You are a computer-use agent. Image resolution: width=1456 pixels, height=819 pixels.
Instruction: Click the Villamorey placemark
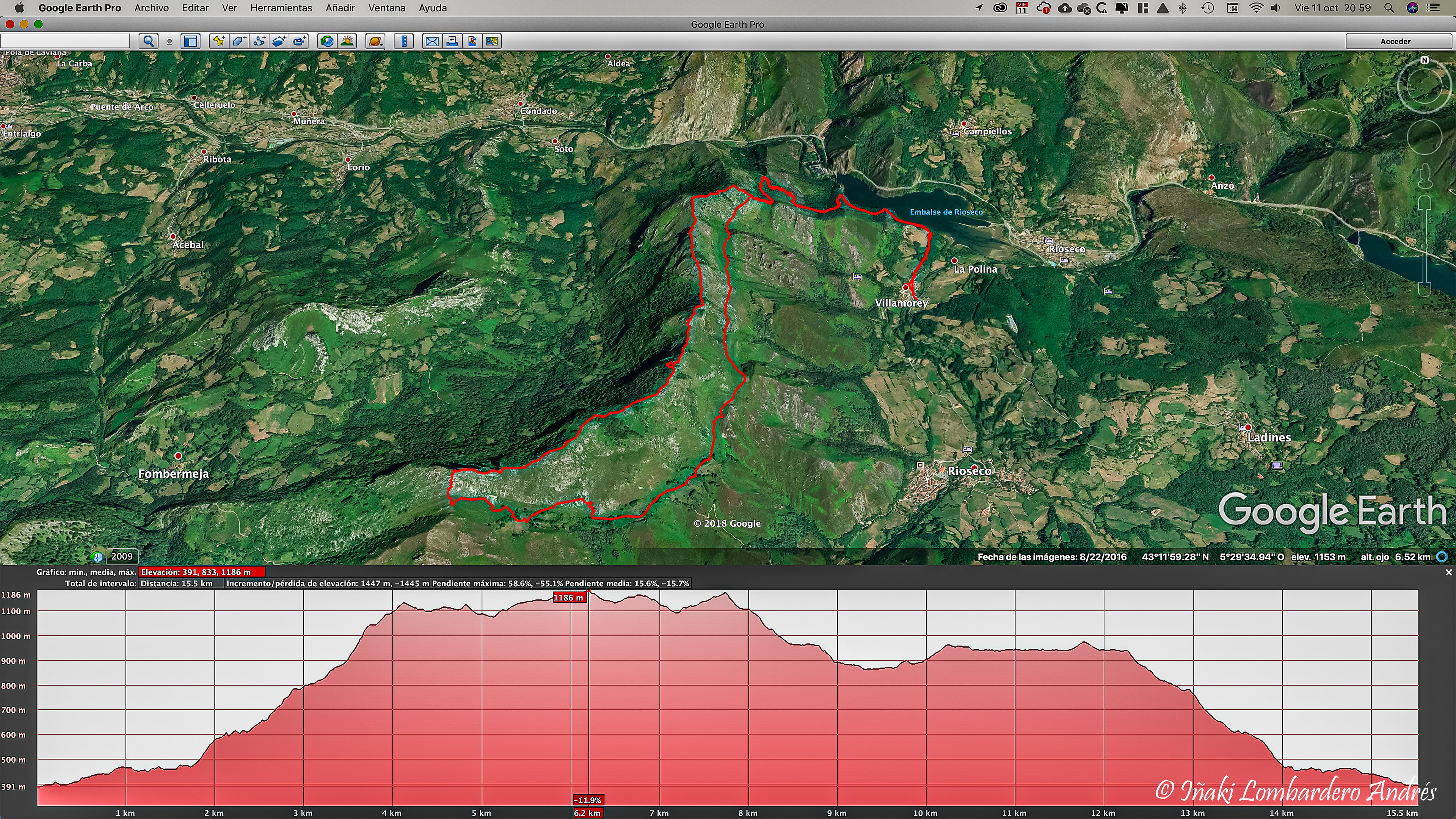(905, 288)
